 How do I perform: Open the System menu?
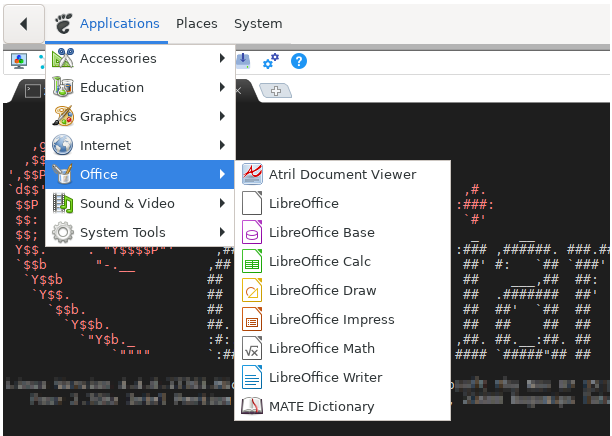pyautogui.click(x=258, y=24)
